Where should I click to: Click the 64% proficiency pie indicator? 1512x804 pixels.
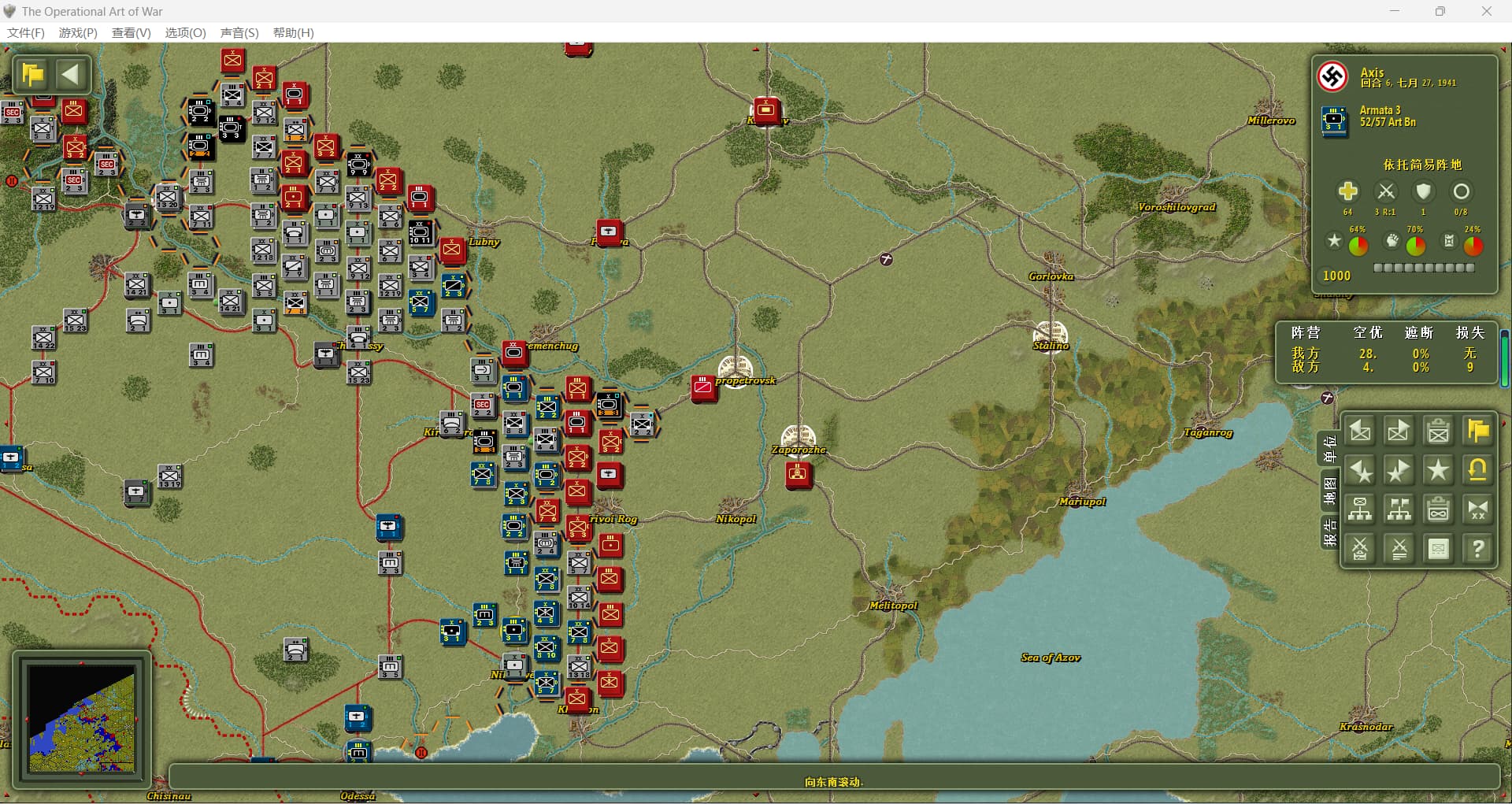(x=1358, y=246)
